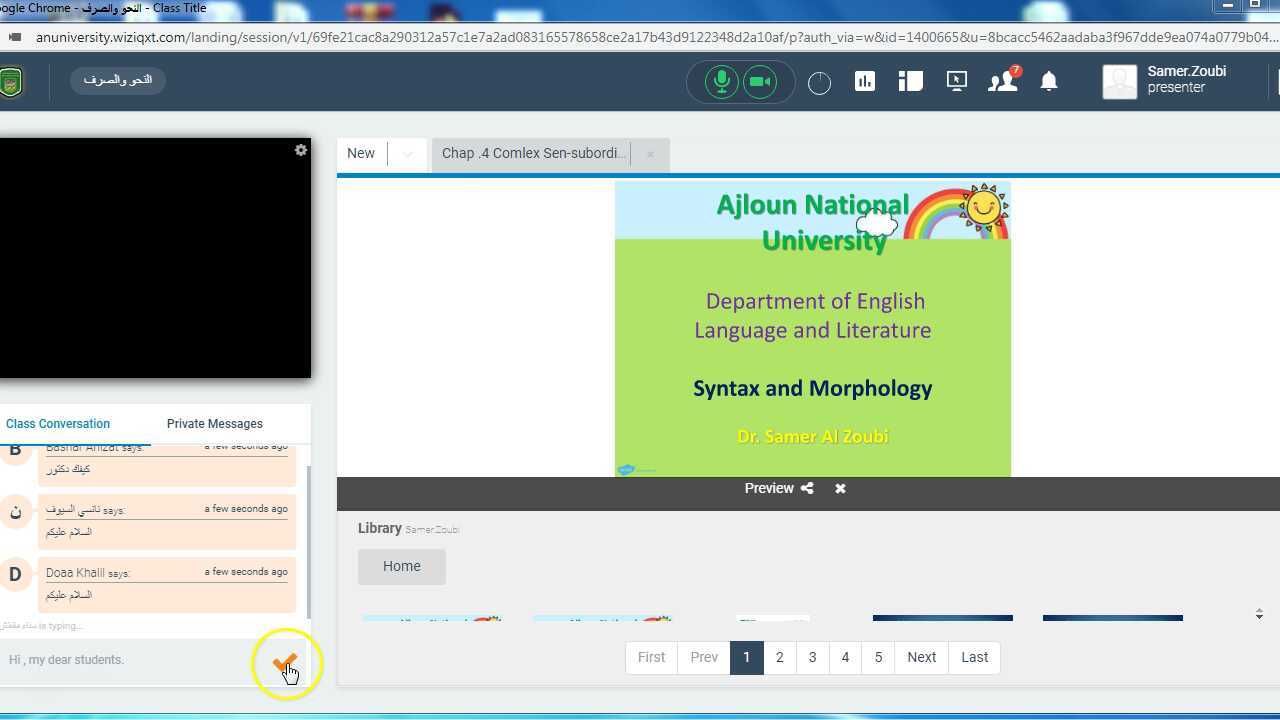Open video panel settings gear
Screen dimensions: 1280x720
tap(300, 150)
